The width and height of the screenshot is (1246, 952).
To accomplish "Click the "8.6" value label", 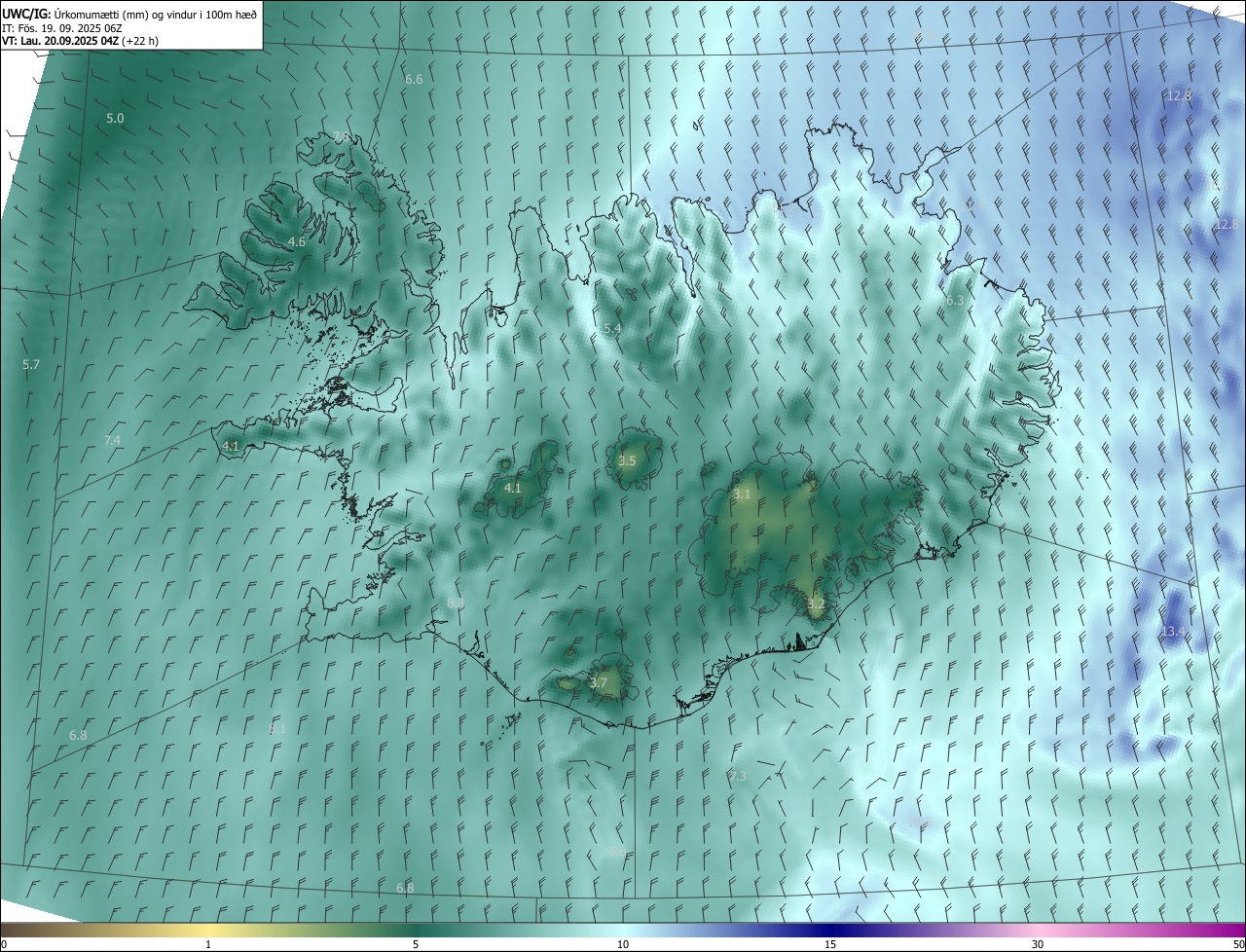I will click(617, 852).
